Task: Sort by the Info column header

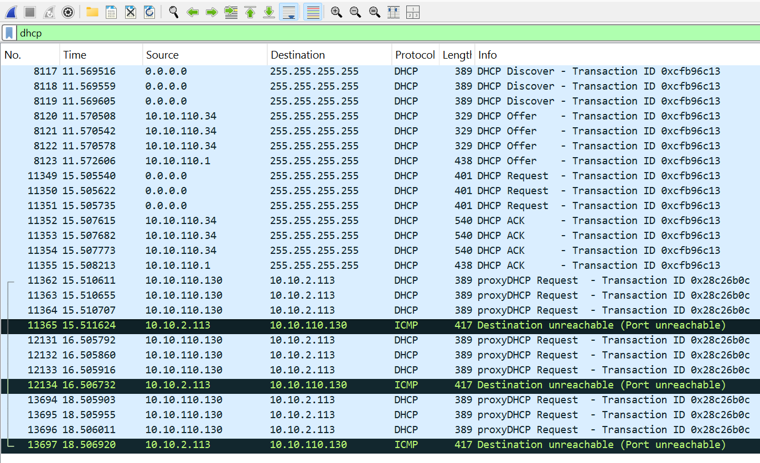Action: click(x=617, y=55)
